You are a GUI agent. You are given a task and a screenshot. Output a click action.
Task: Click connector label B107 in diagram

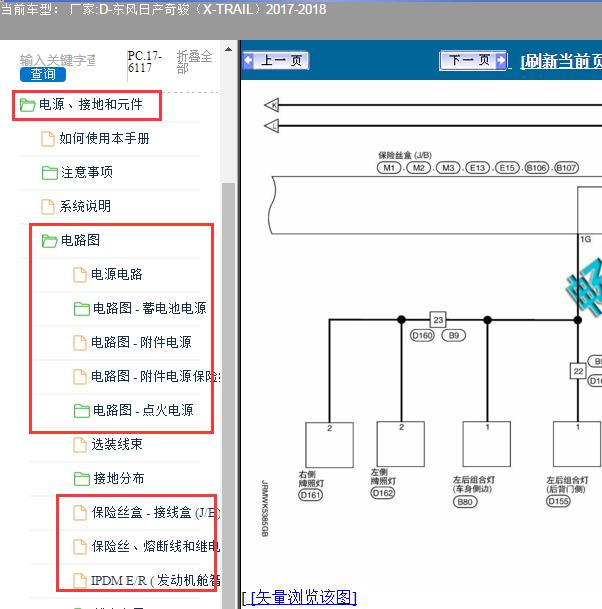tap(566, 168)
